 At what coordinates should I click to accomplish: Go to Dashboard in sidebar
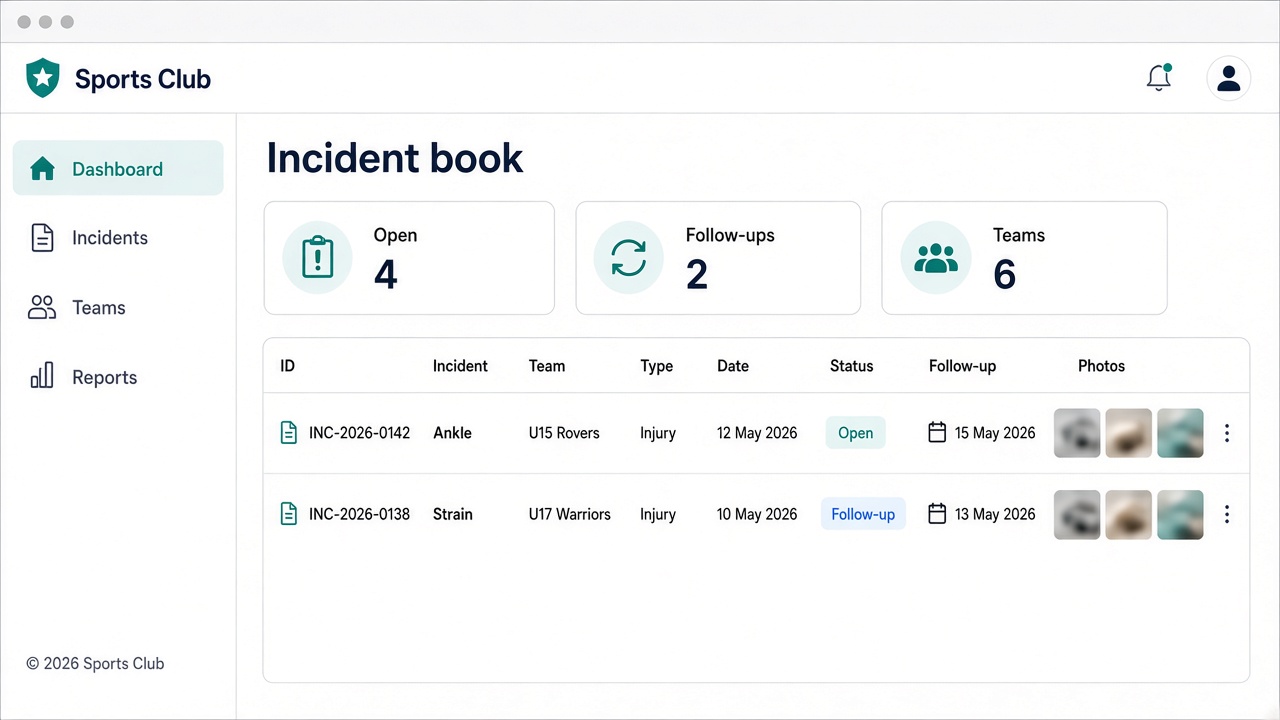tap(118, 168)
